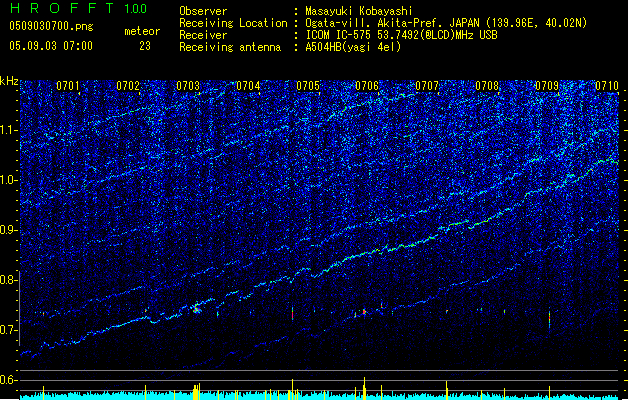
Task: Select the filename 0509030700.png
Action: pyautogui.click(x=51, y=26)
